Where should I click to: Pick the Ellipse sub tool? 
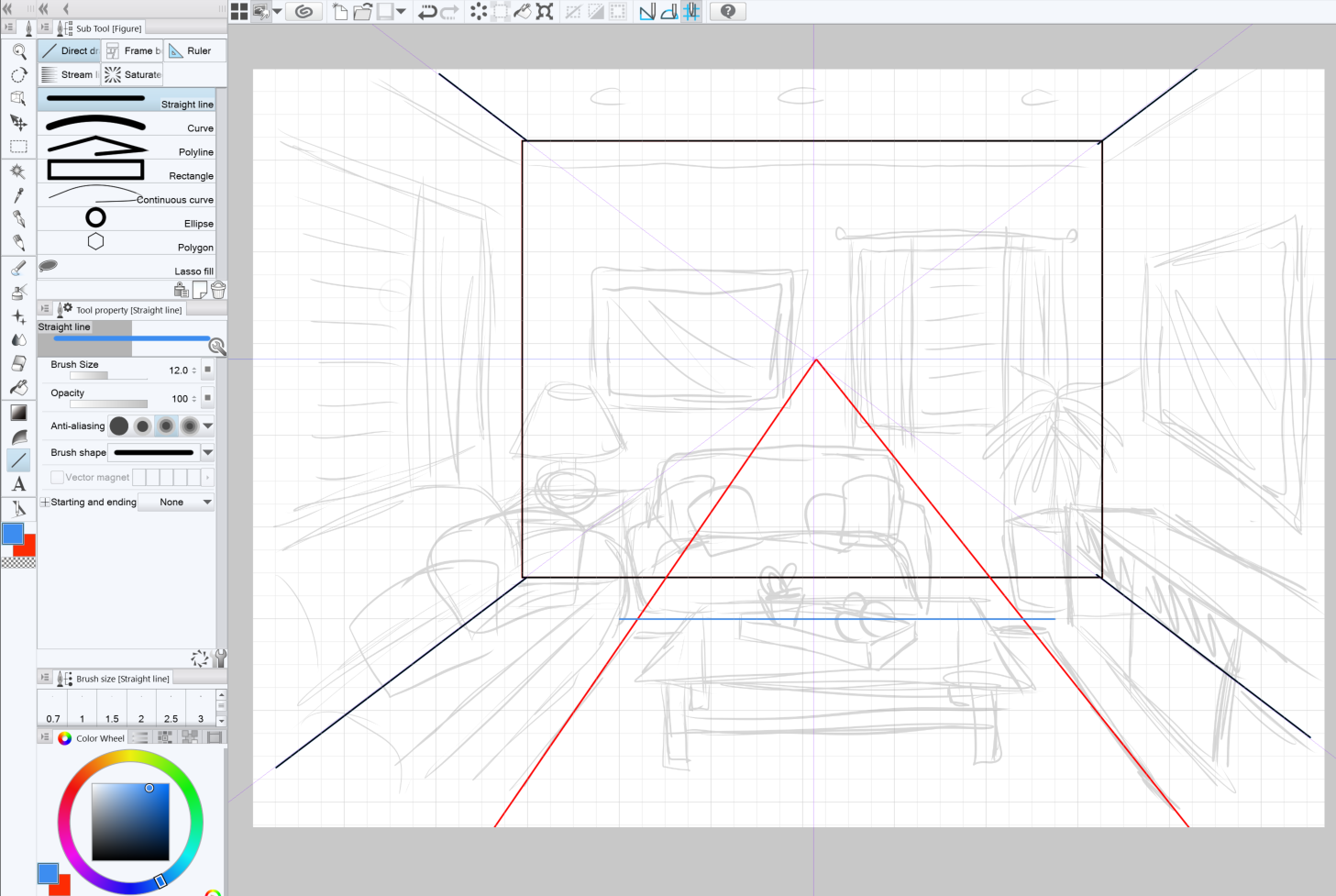127,218
